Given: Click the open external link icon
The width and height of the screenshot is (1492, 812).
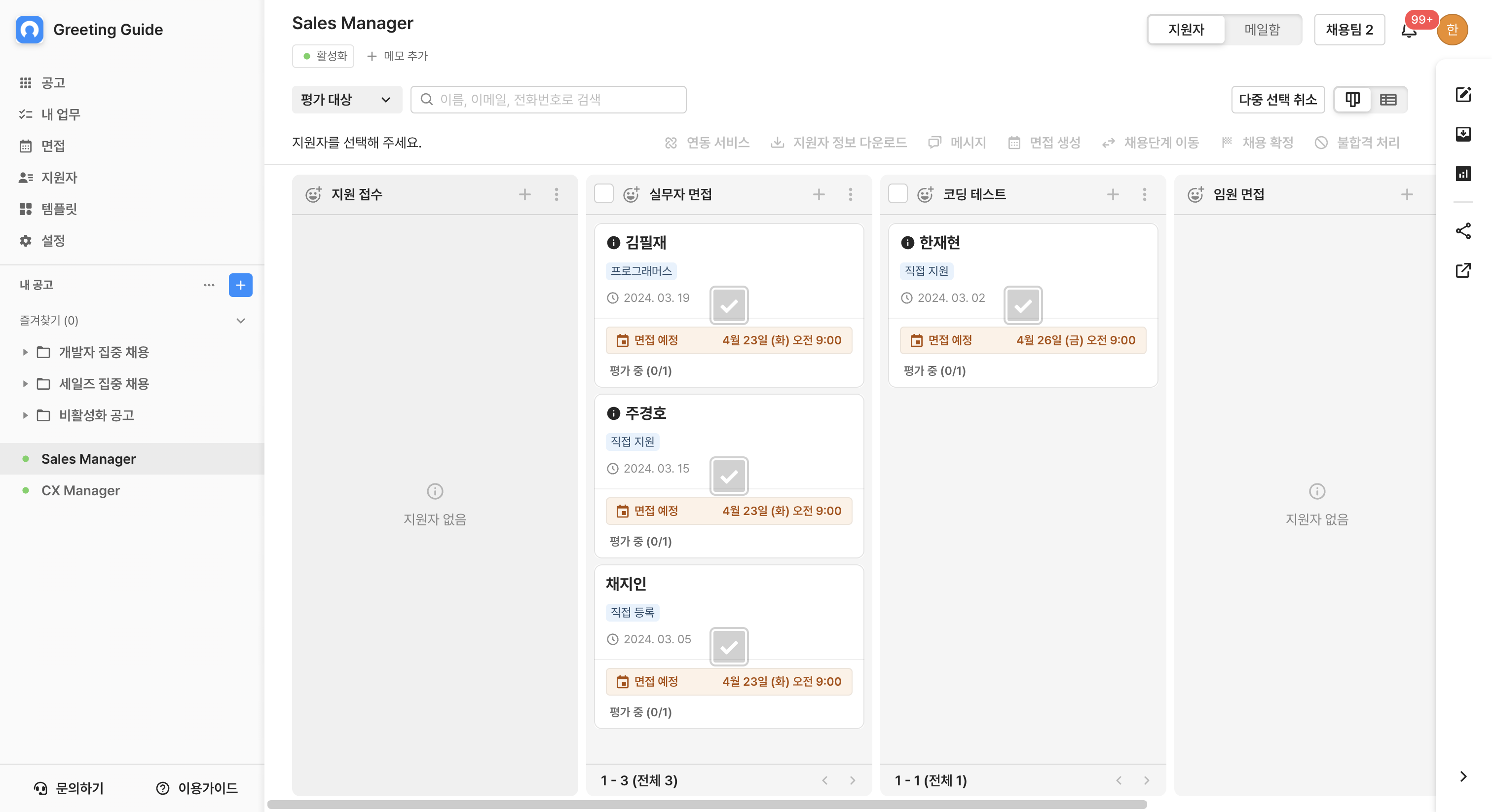Looking at the screenshot, I should tap(1463, 270).
